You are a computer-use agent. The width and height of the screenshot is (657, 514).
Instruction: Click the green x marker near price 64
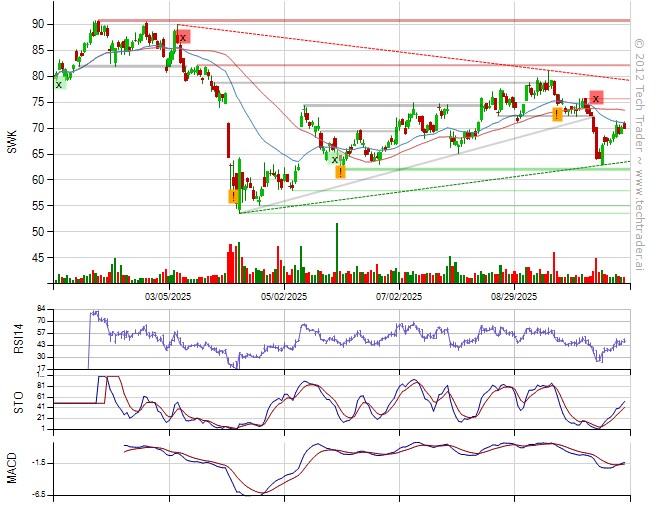click(335, 158)
